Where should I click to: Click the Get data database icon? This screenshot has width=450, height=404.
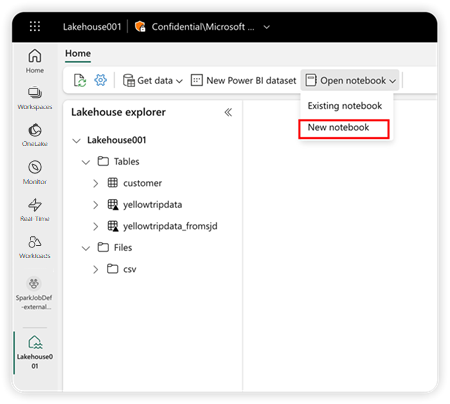(x=129, y=80)
